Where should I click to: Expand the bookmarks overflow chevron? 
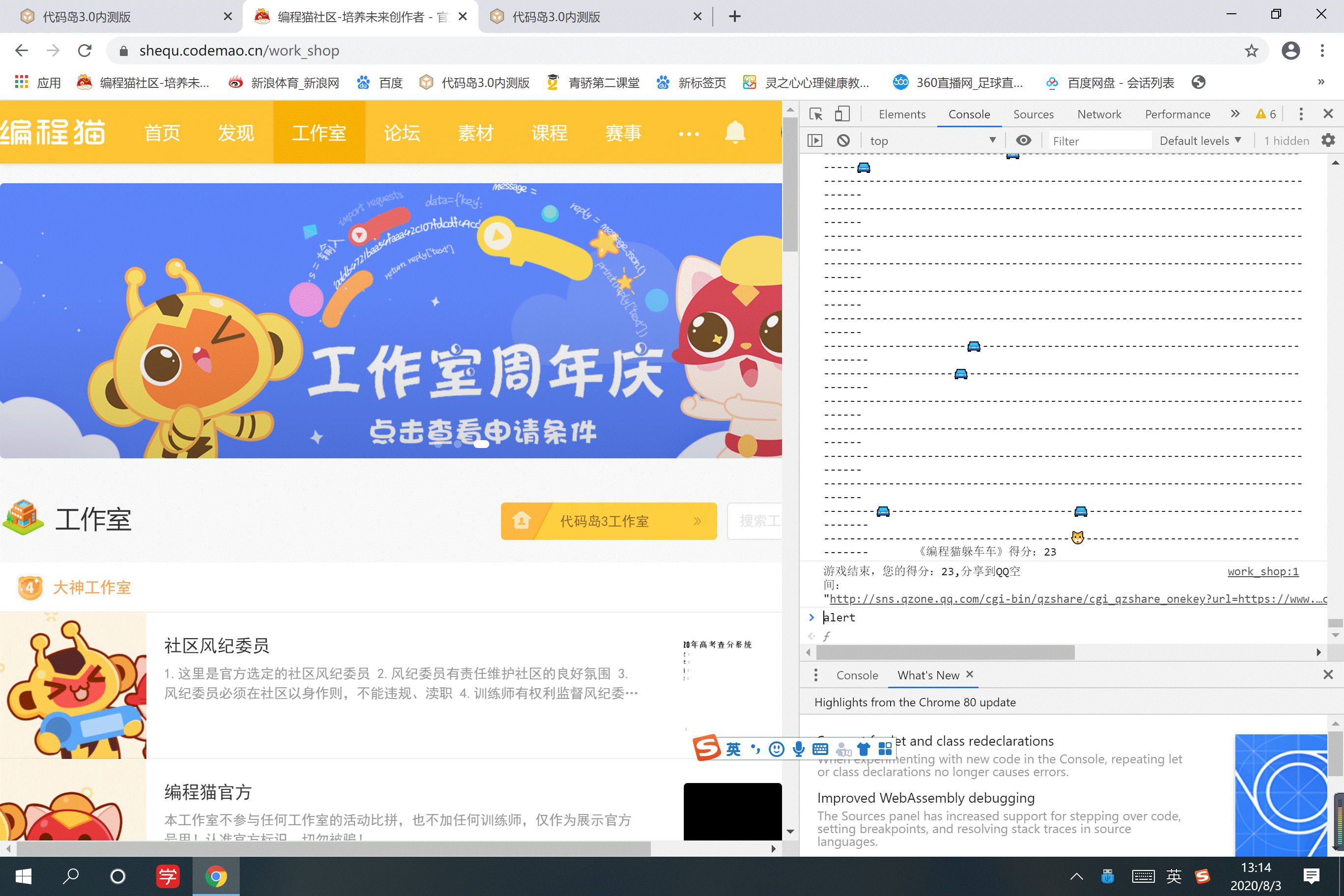pos(1321,83)
